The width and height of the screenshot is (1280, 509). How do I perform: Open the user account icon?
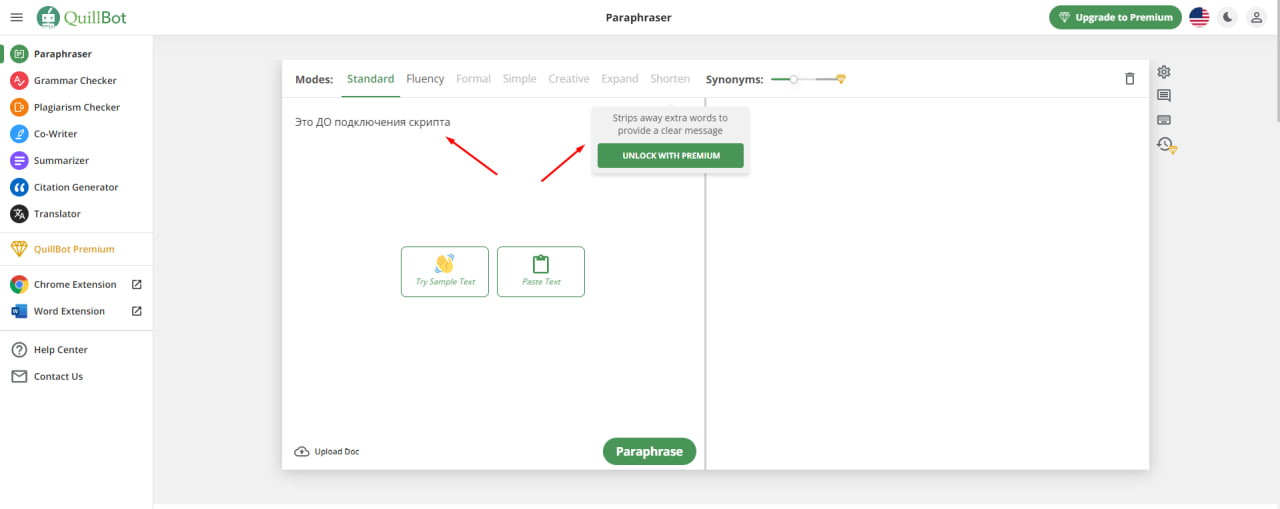coord(1256,17)
